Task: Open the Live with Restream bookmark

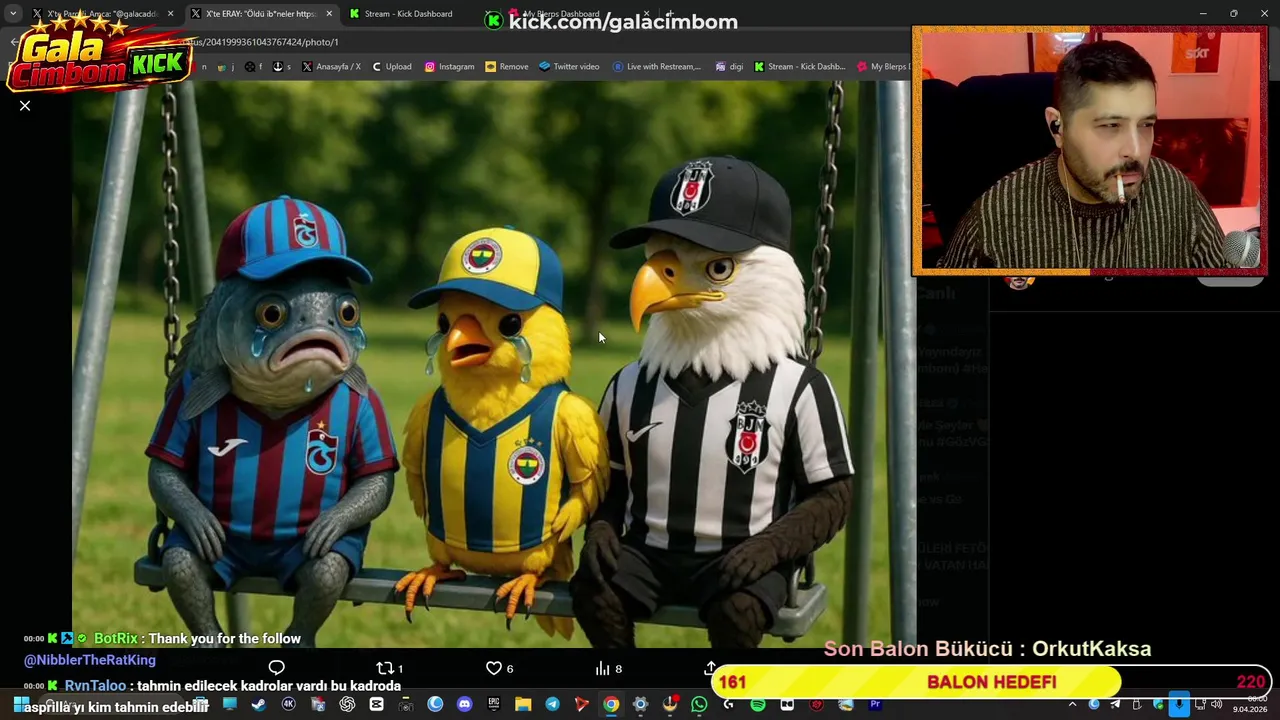Action: pos(657,67)
